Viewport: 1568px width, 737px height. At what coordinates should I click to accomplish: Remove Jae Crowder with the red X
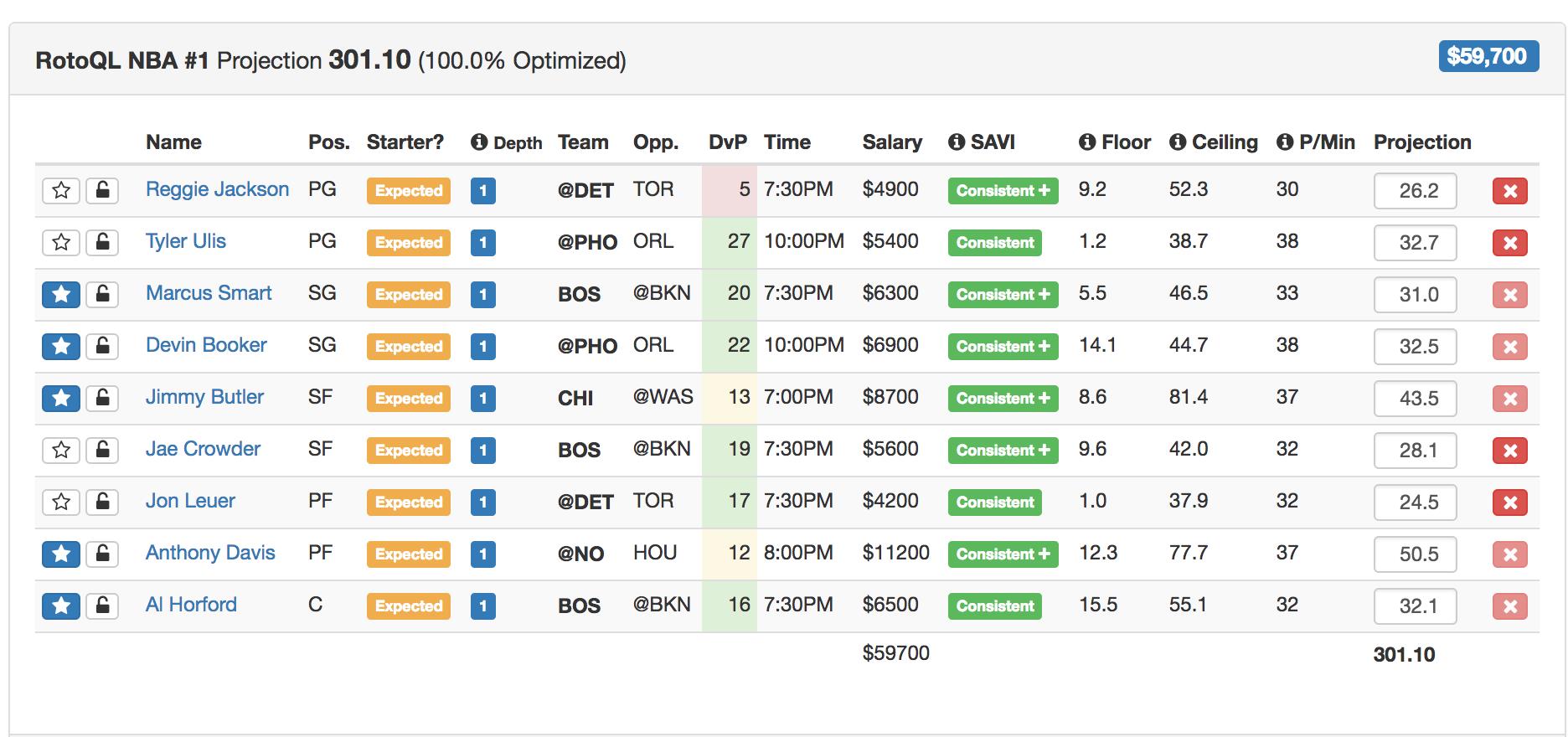coord(1510,451)
